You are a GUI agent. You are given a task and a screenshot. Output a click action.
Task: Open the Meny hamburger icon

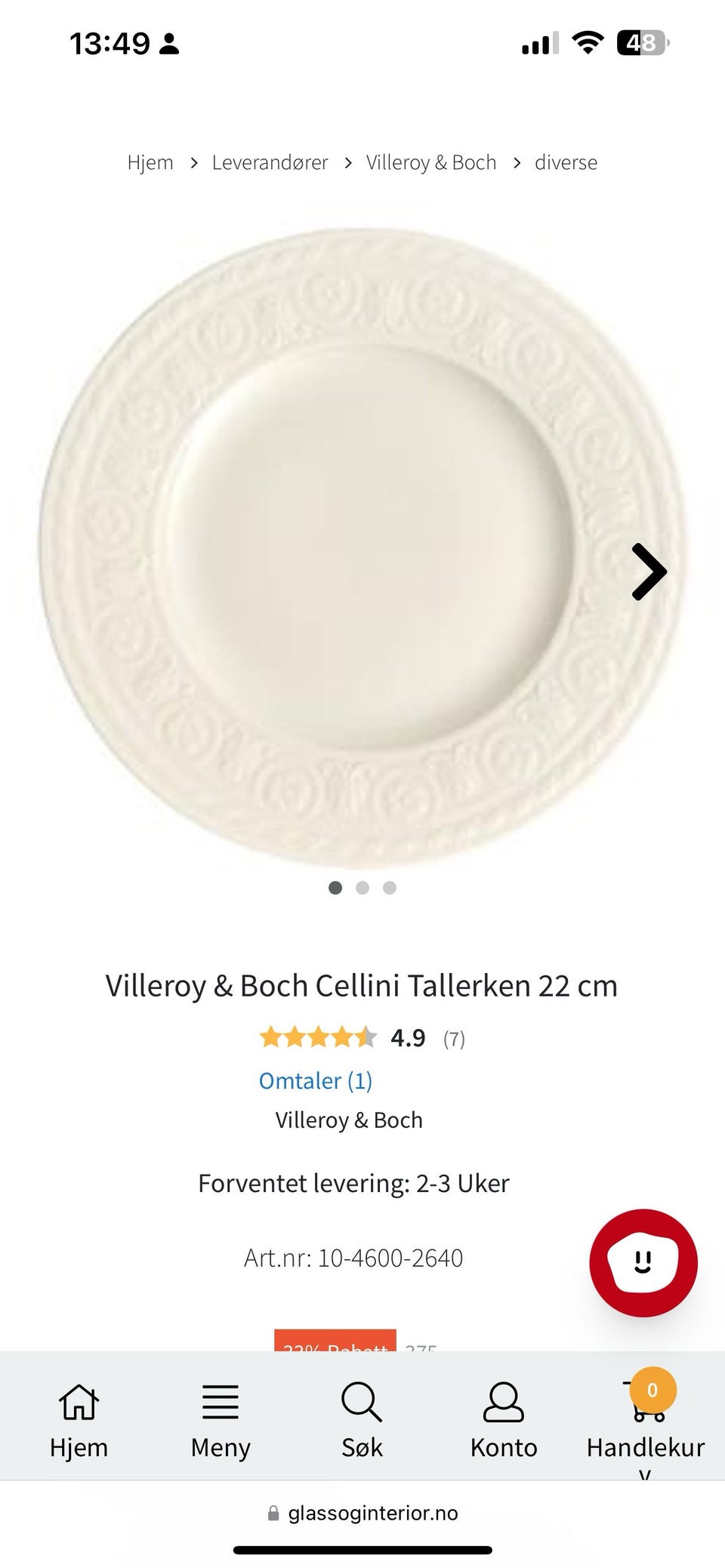[x=221, y=1403]
